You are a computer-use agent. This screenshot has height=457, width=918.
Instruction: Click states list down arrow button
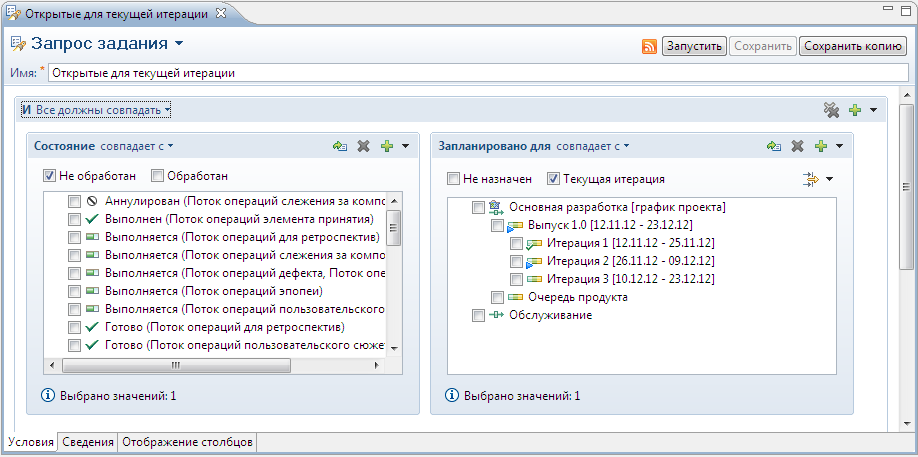tap(393, 349)
